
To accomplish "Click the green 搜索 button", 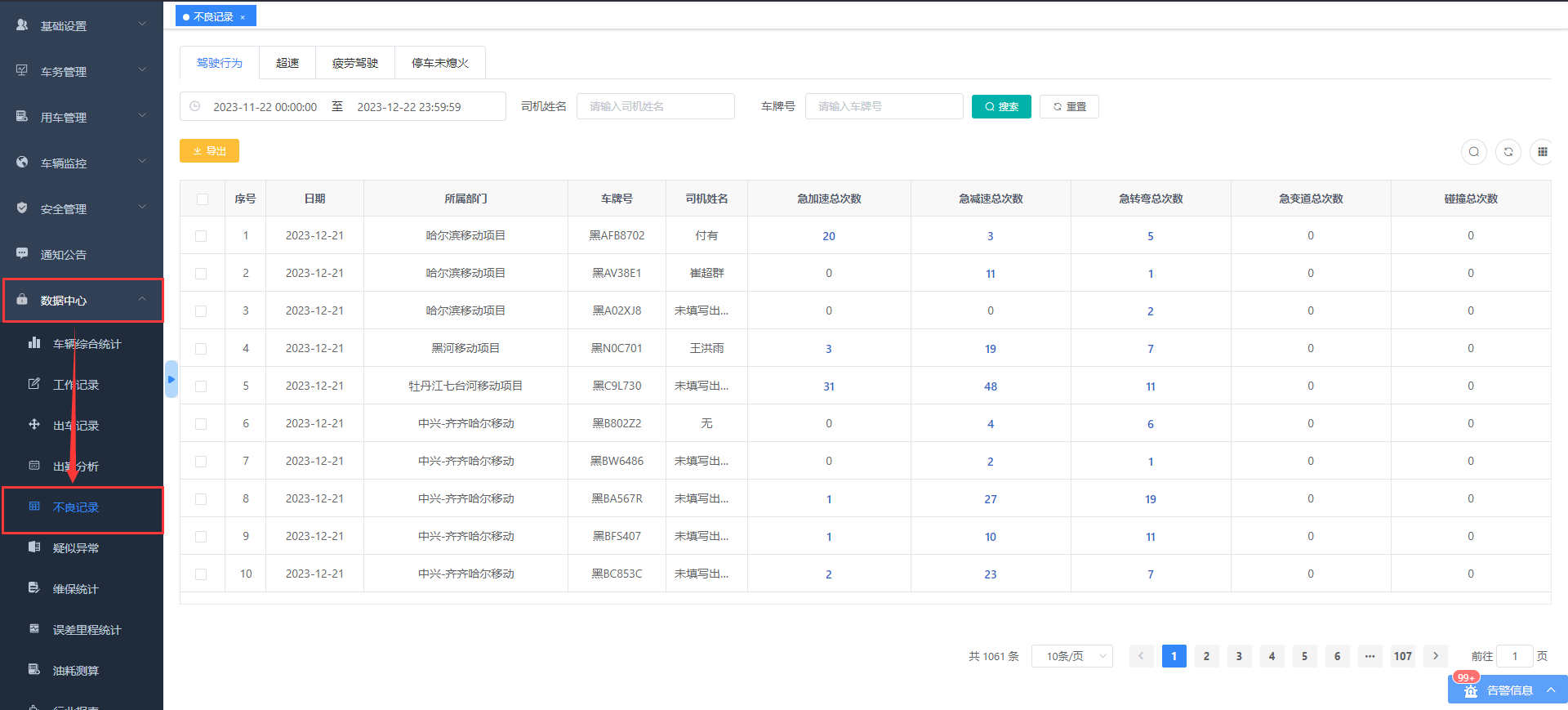I will 1001,106.
